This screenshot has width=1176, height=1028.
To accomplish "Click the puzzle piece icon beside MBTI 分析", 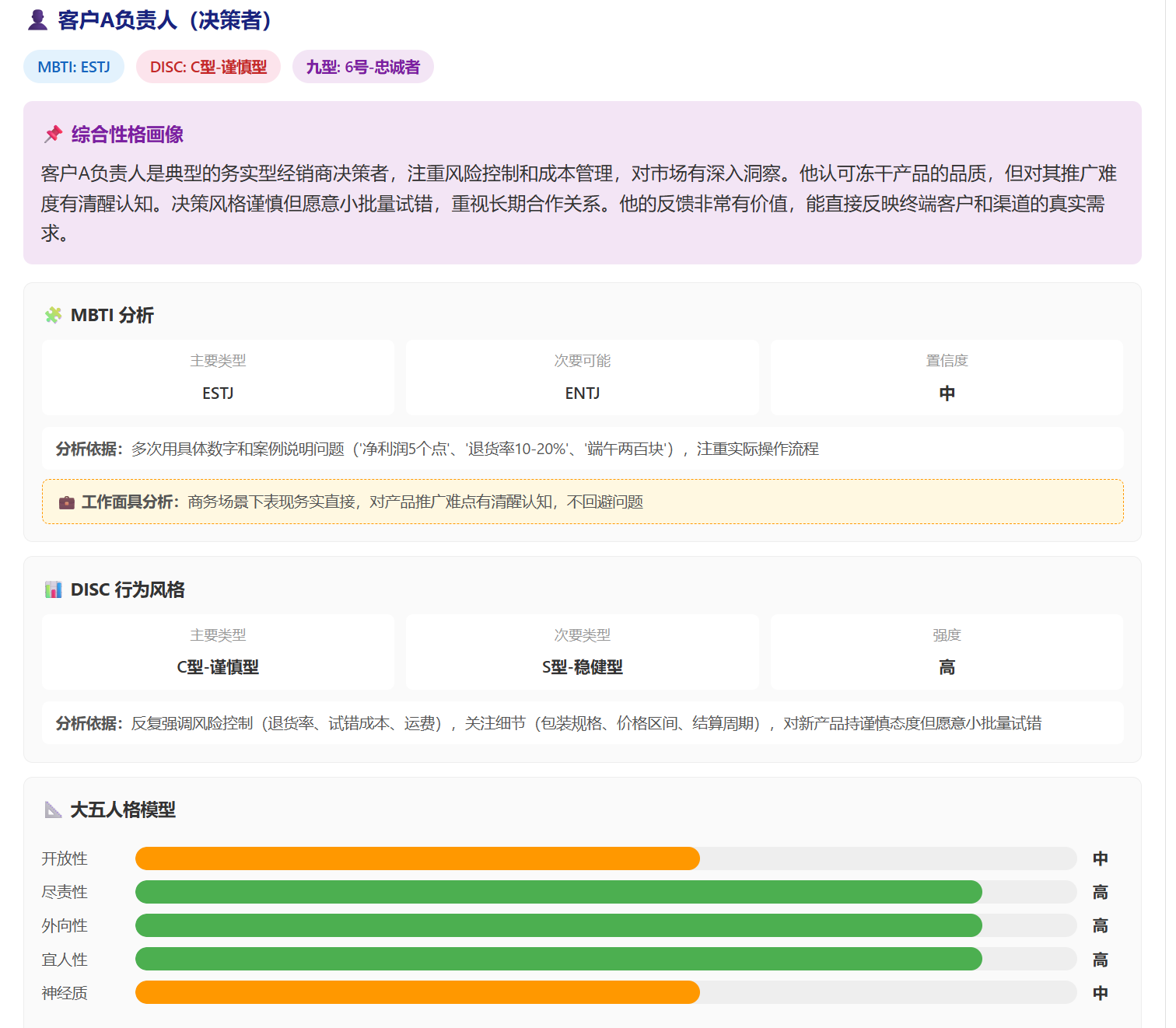I will point(53,315).
